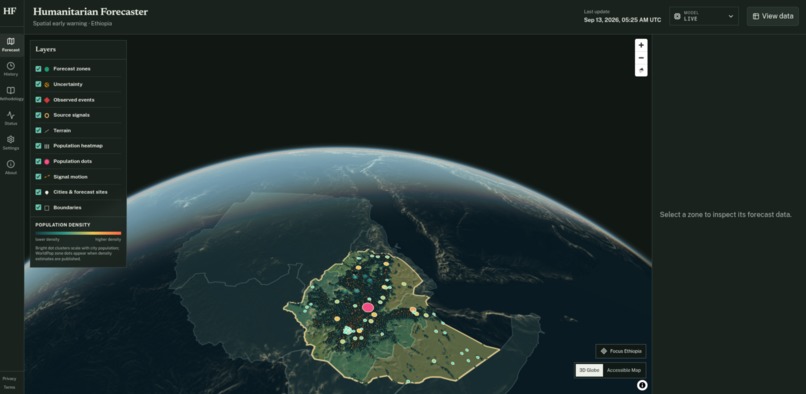Click the Terrain legend icon
Screen dimensions: 806x394
[47, 131]
